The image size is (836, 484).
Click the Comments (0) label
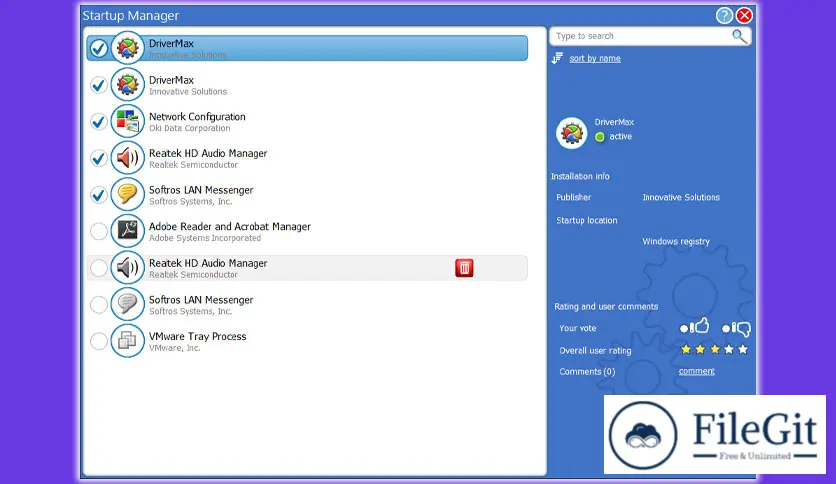coord(587,372)
